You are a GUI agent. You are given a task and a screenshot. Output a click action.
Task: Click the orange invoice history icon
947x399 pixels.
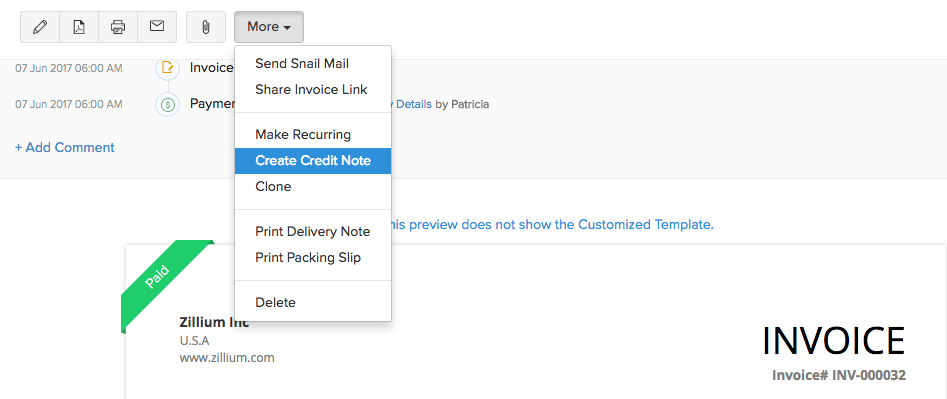coord(167,68)
